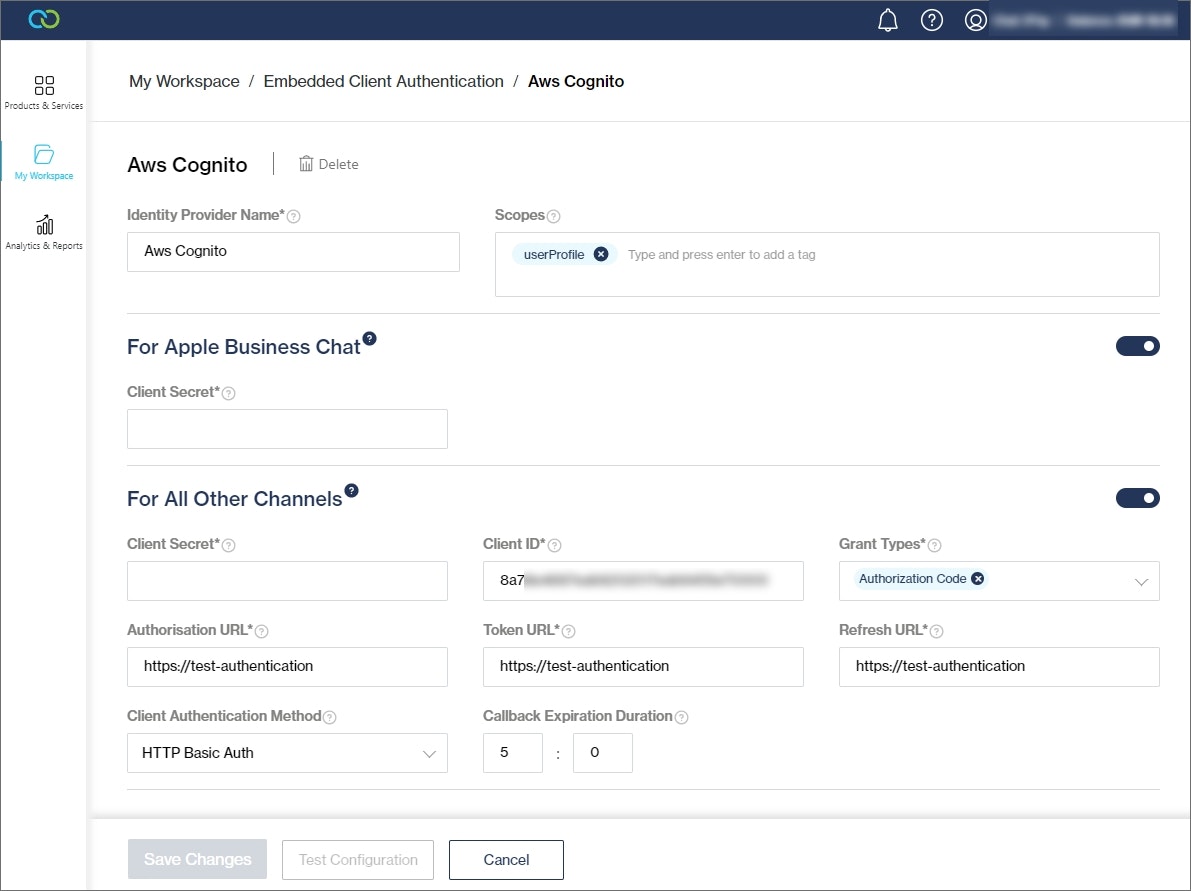
Task: Show help for Scopes
Action: [x=554, y=216]
